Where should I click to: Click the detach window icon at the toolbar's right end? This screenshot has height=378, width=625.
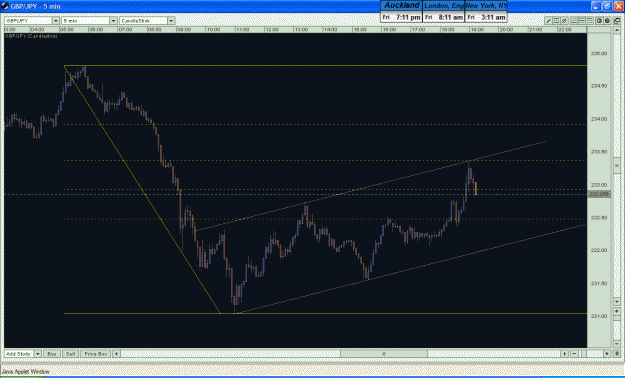coord(617,21)
